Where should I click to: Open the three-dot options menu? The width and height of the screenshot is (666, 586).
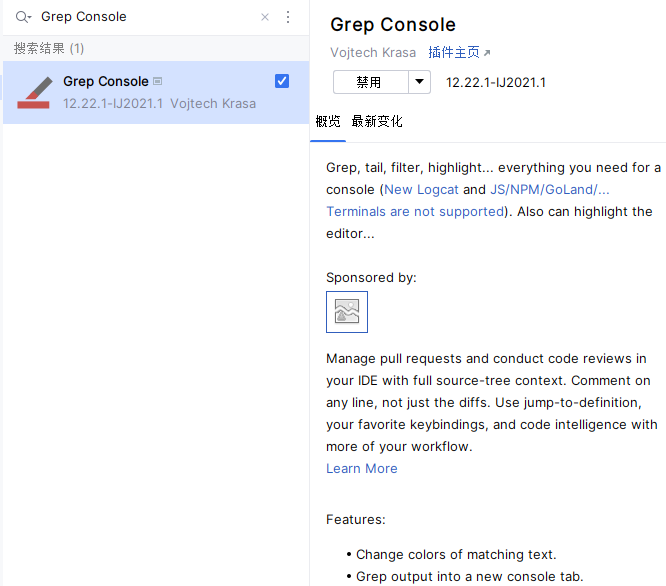(x=288, y=17)
